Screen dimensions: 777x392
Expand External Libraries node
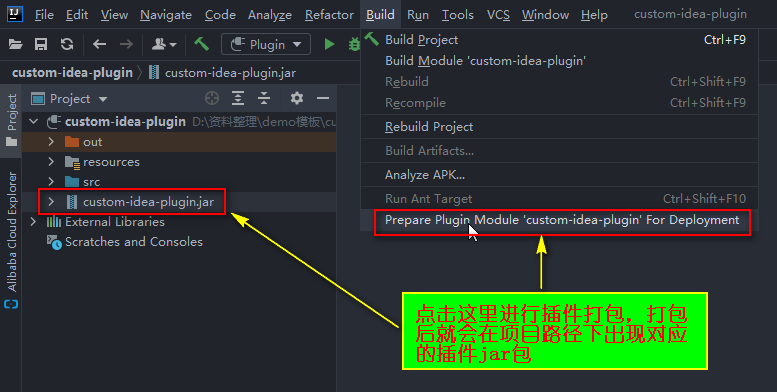(33, 222)
